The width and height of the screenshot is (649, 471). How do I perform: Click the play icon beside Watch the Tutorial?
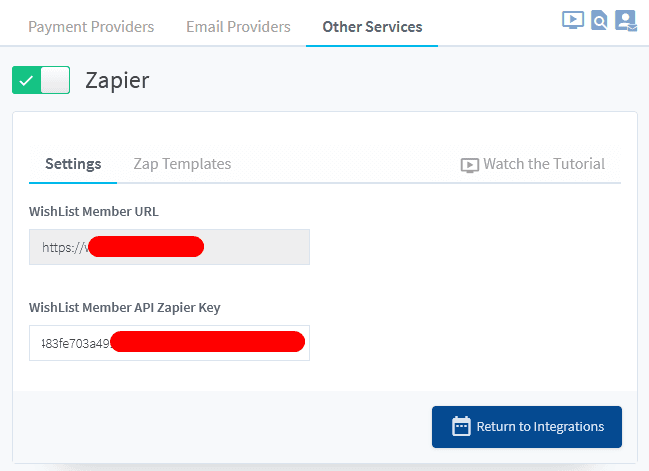point(470,165)
